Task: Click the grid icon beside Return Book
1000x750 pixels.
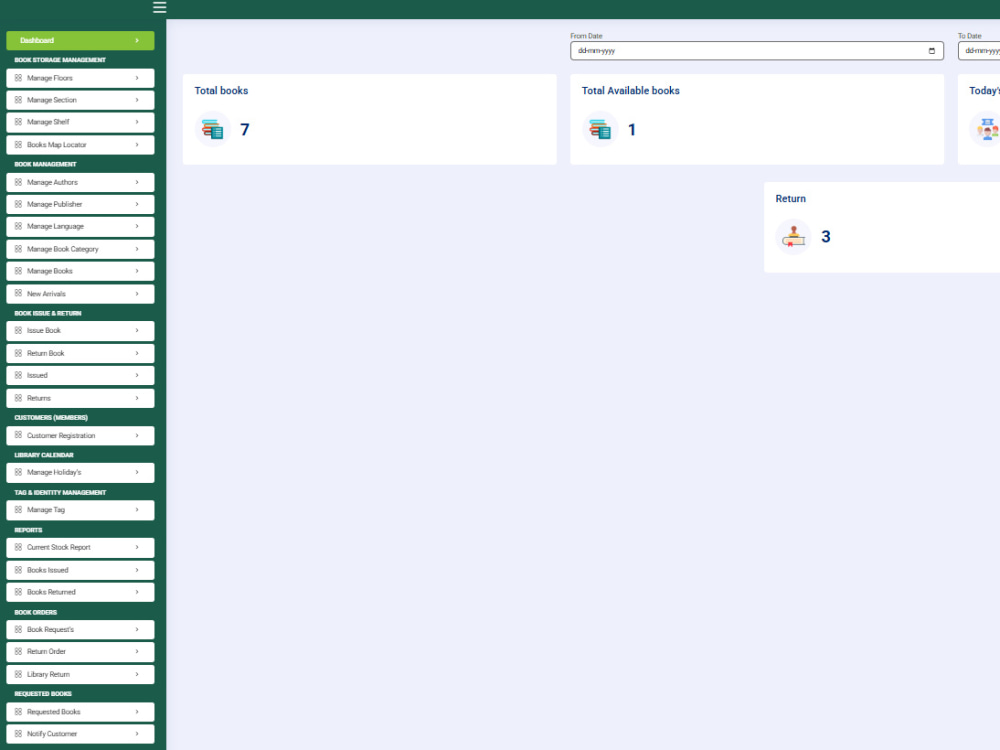Action: [18, 353]
